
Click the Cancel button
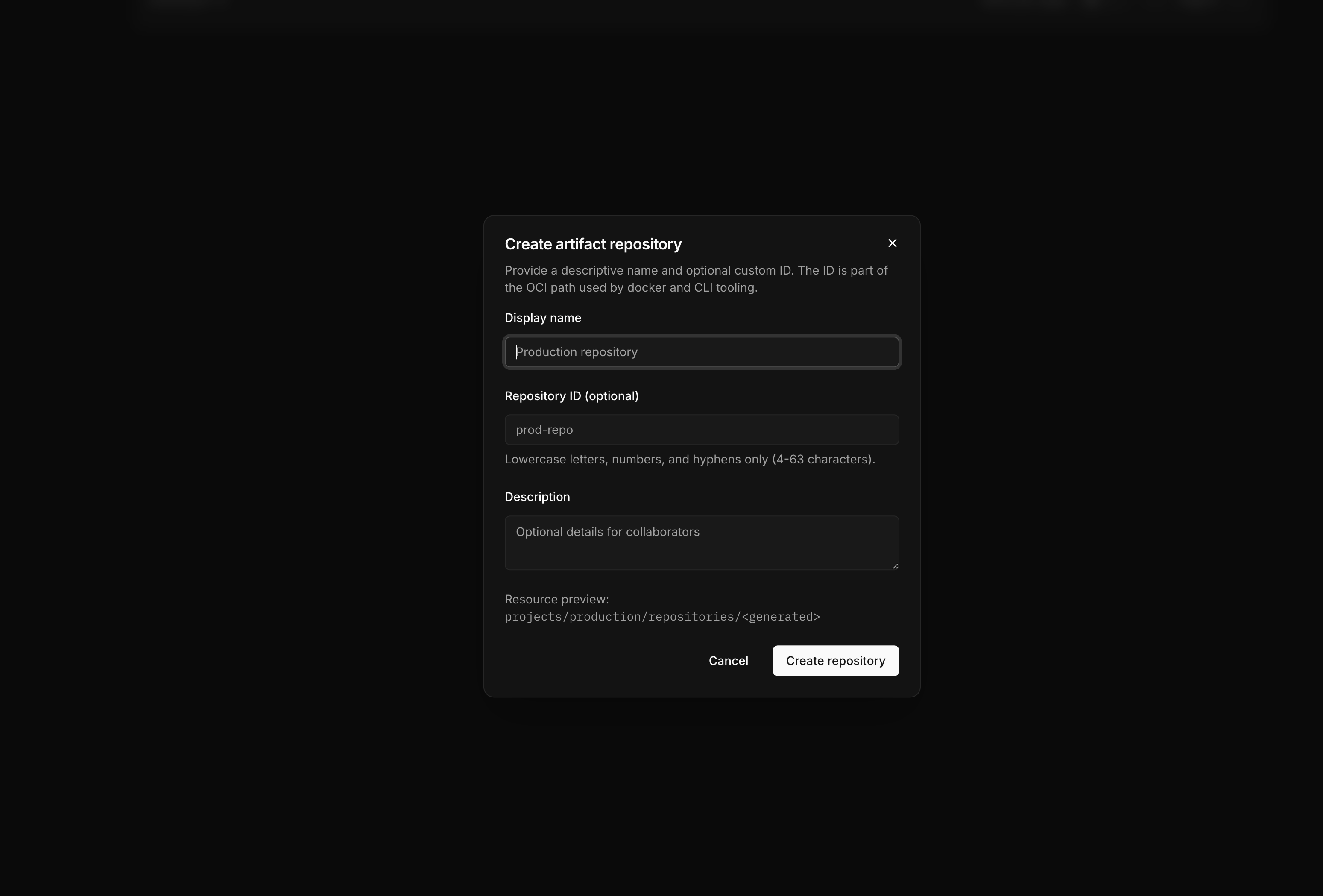point(728,660)
